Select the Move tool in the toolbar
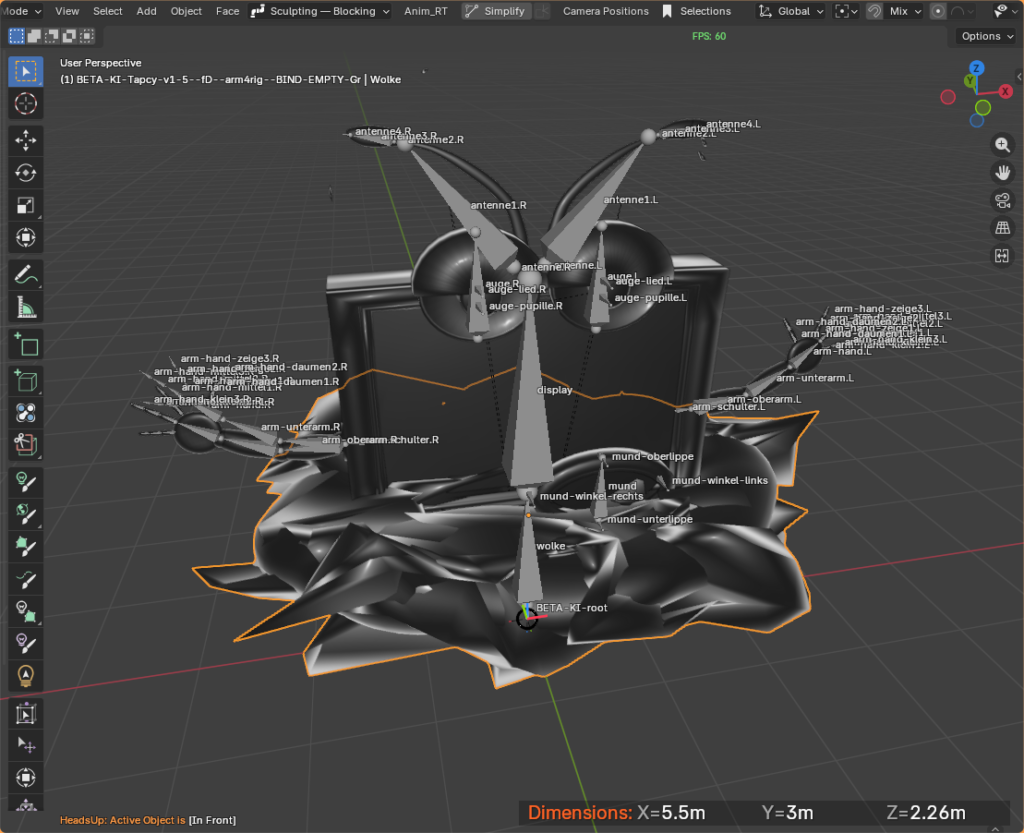Viewport: 1024px width, 833px height. pyautogui.click(x=26, y=140)
